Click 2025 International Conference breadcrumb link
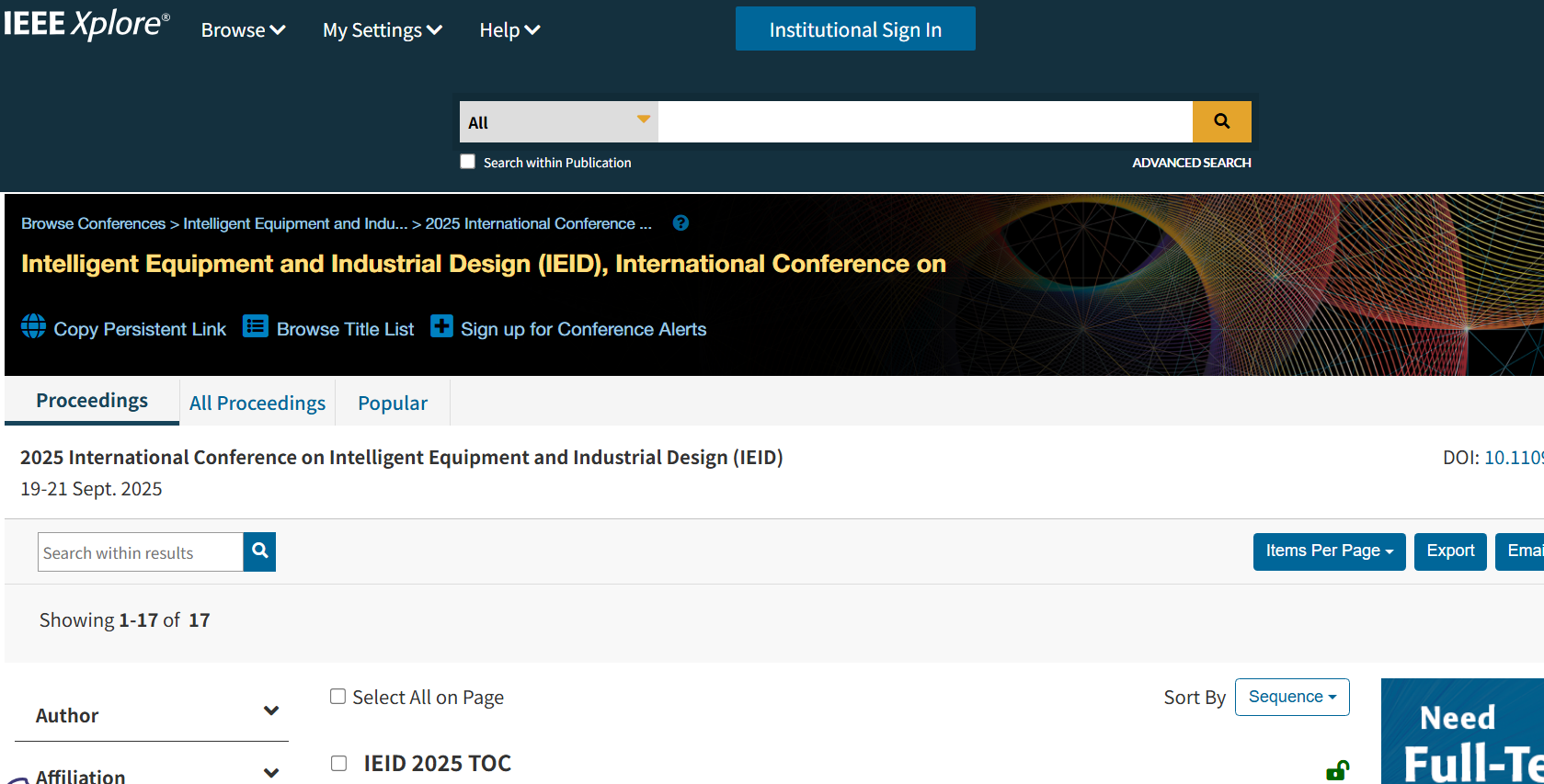1544x784 pixels. (x=538, y=223)
